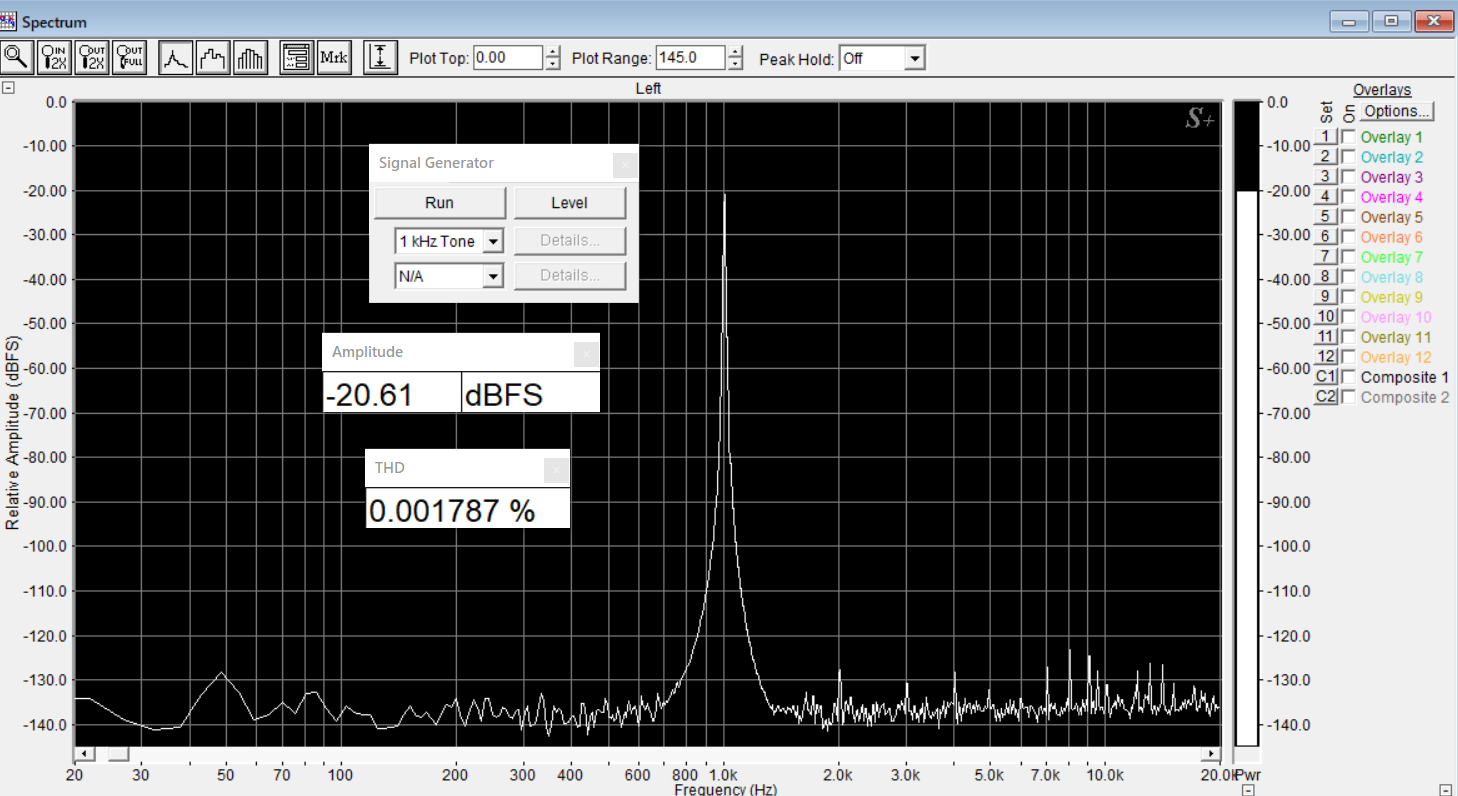
Task: Click Set button 1 for Overlay 1
Action: coord(1325,137)
